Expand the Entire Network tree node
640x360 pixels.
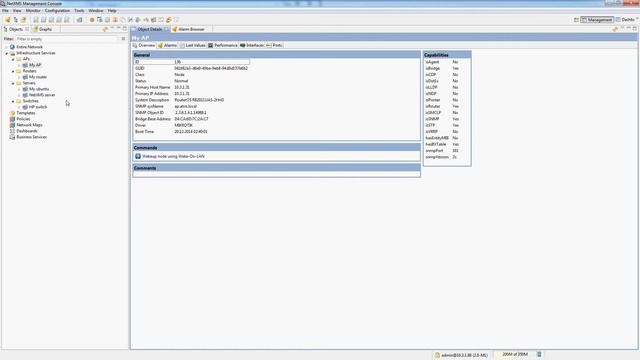coord(7,47)
